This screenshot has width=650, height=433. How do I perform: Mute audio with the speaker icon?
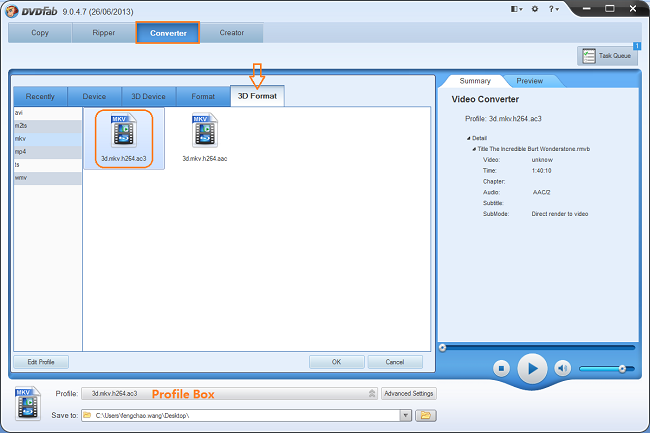563,368
